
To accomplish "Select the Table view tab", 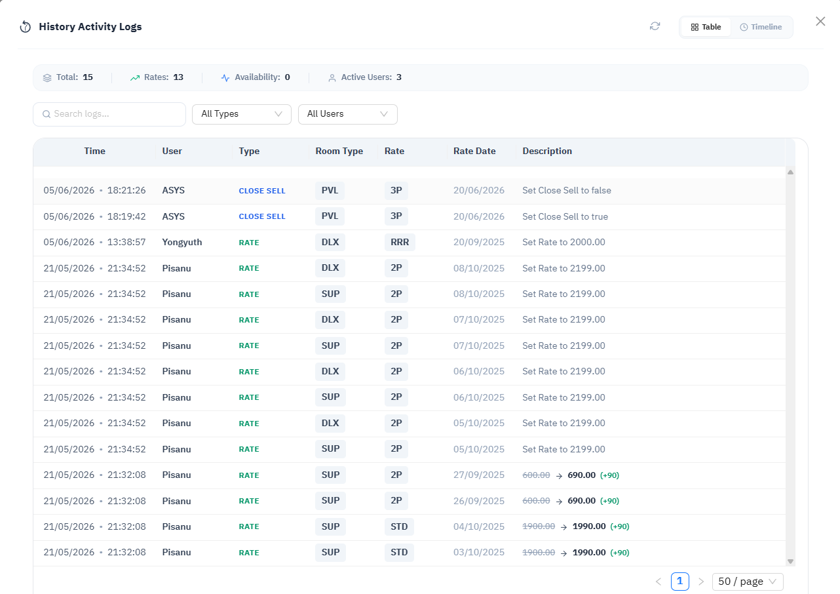I will pos(706,27).
